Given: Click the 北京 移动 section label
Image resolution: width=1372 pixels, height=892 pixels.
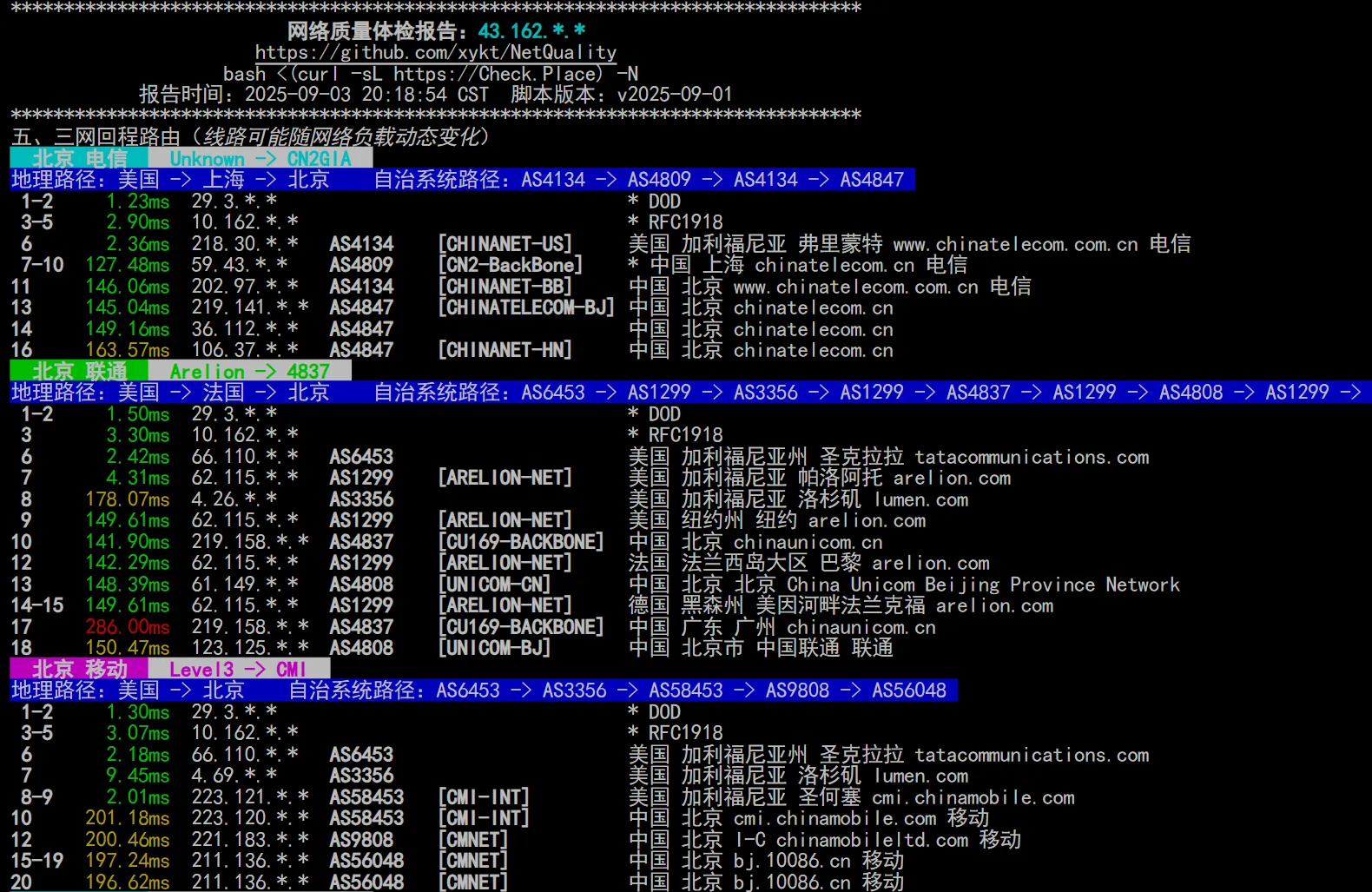Looking at the screenshot, I should [x=79, y=669].
